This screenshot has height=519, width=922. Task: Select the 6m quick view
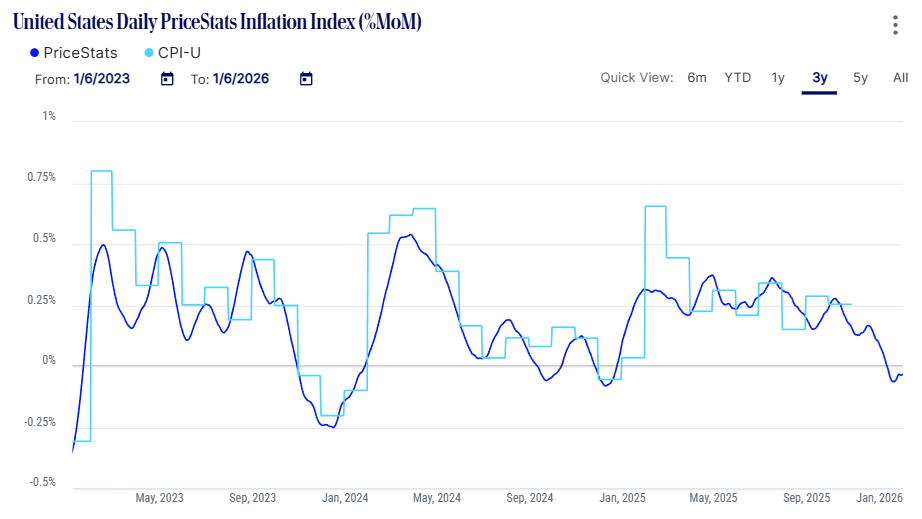[697, 78]
